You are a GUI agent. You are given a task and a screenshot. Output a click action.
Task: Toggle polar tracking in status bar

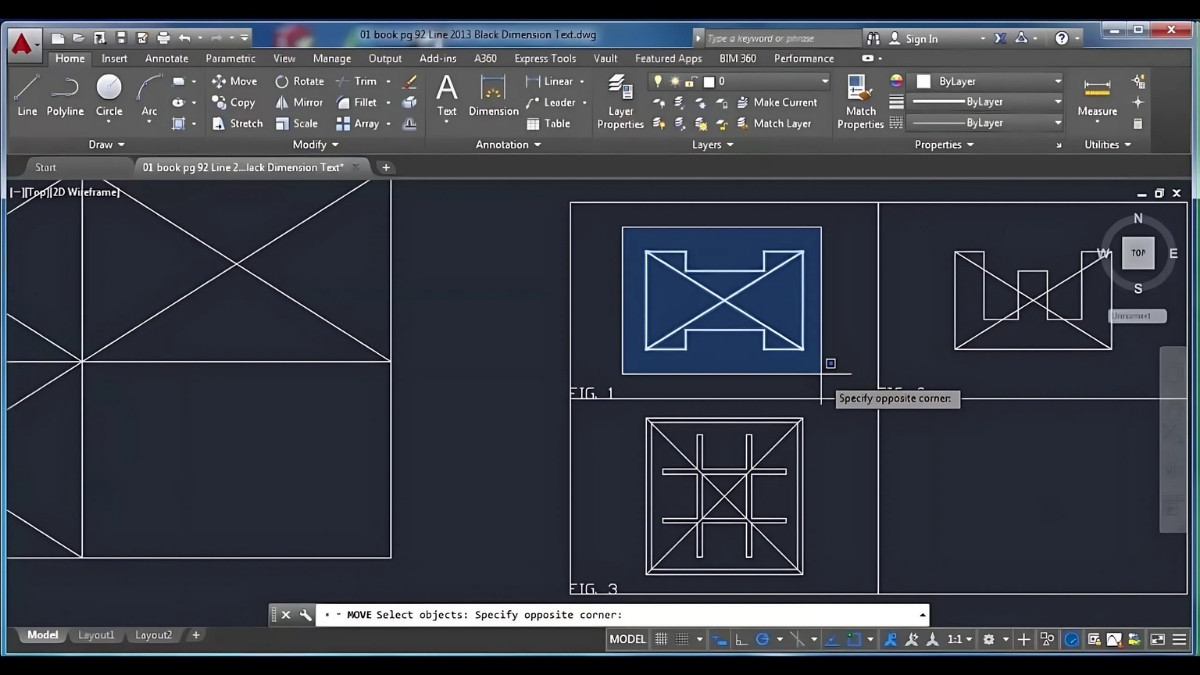click(x=763, y=639)
